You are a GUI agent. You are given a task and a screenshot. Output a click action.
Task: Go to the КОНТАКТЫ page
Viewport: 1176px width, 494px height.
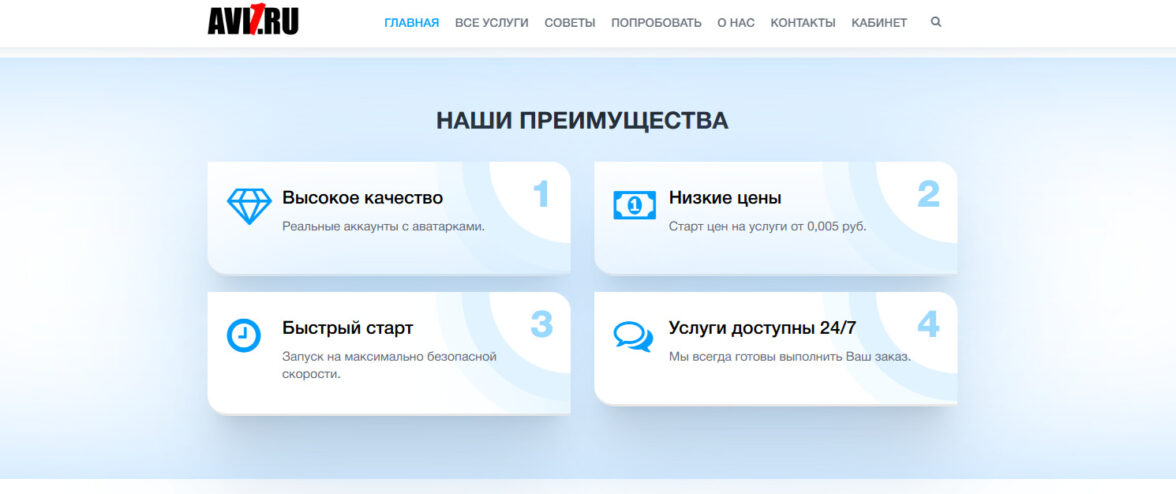point(802,22)
